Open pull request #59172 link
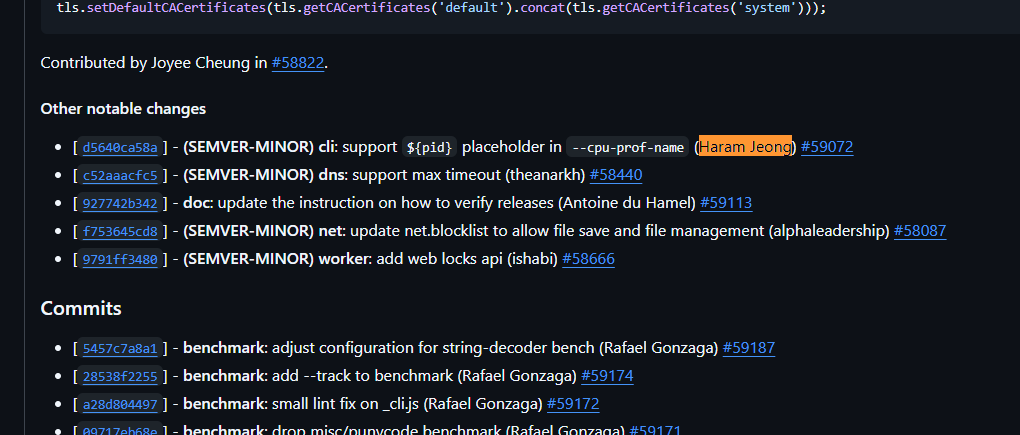 (573, 405)
